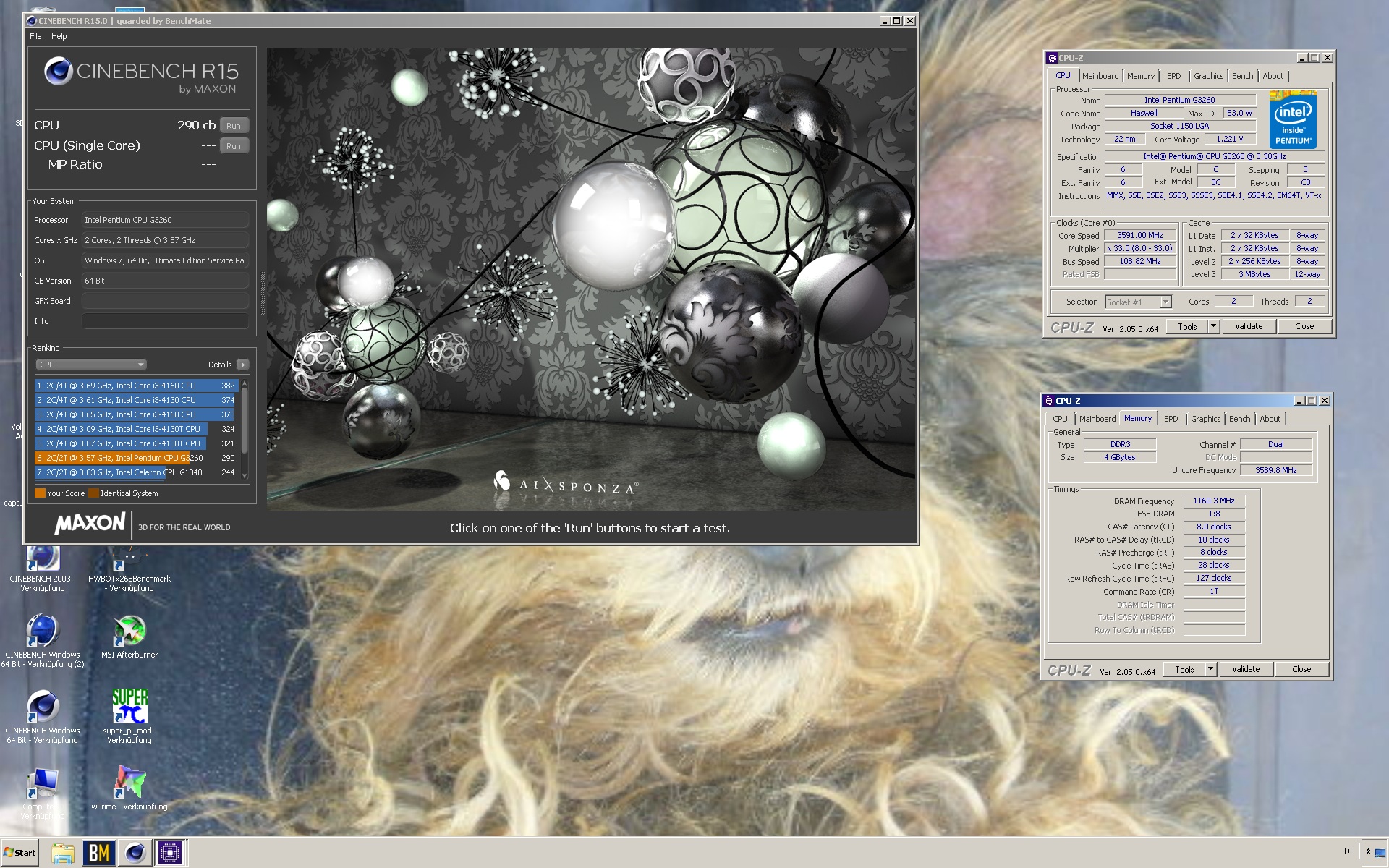Click Close button in lower CPU-Z window
Image resolution: width=1389 pixels, height=868 pixels.
click(1301, 669)
